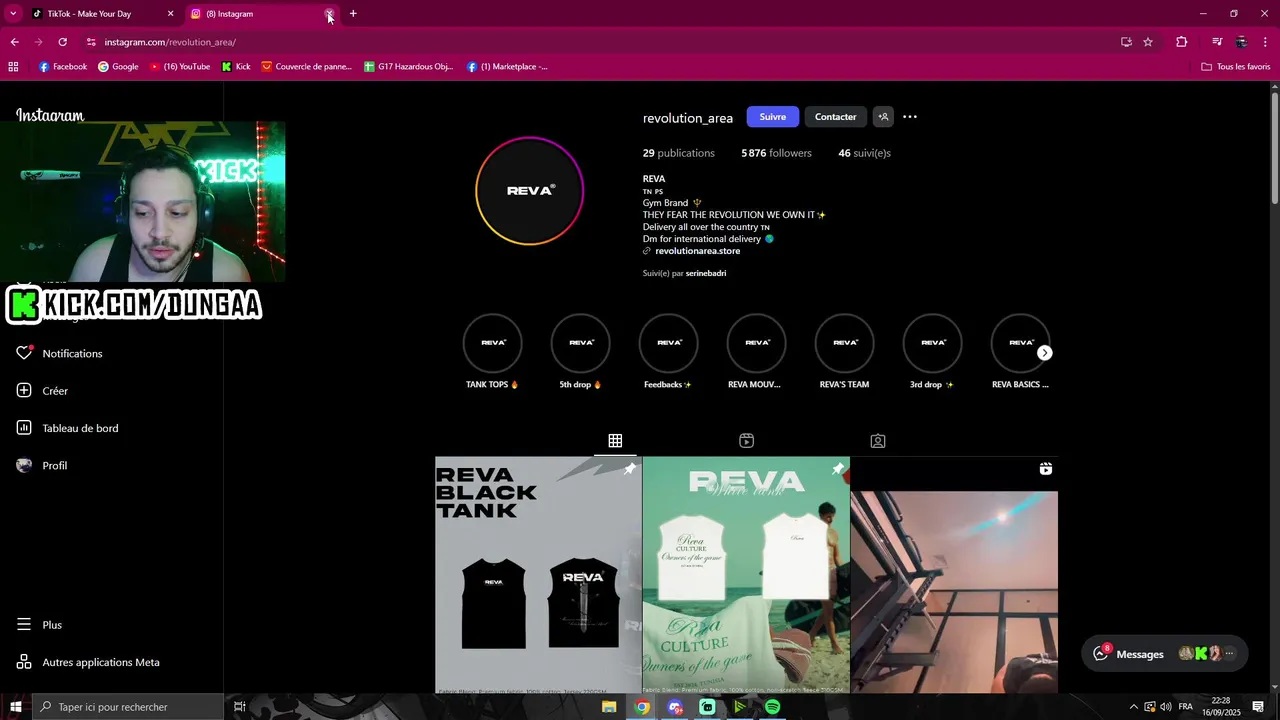The height and width of the screenshot is (720, 1280).
Task: Focus the address bar with instagram.com URL
Action: pos(600,42)
